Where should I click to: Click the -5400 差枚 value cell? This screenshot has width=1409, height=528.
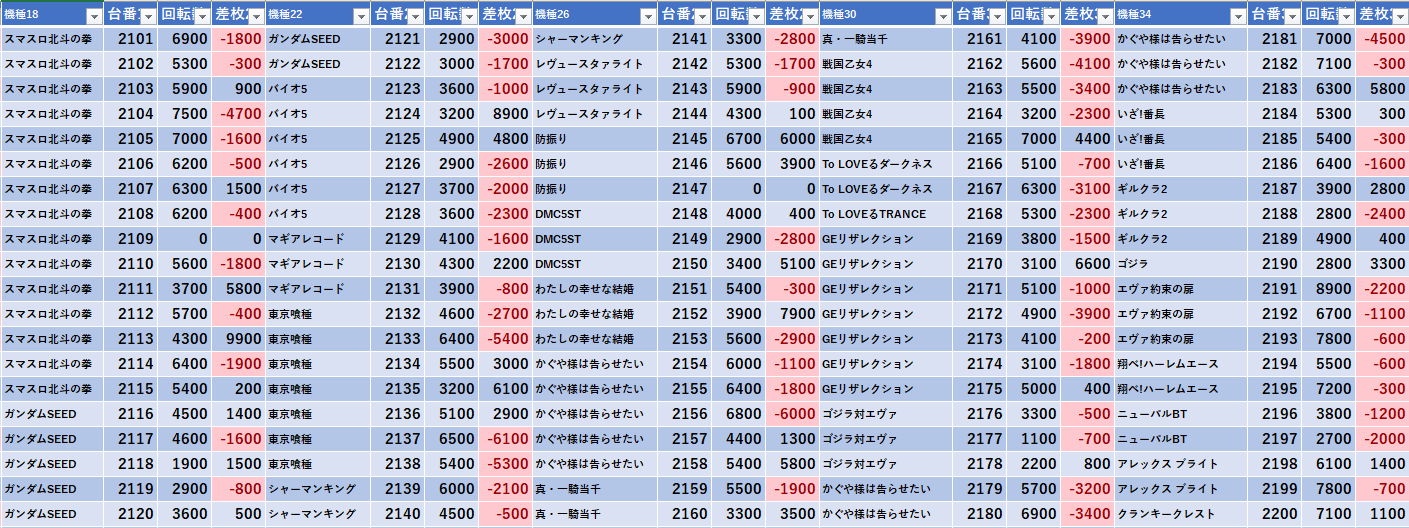click(504, 339)
